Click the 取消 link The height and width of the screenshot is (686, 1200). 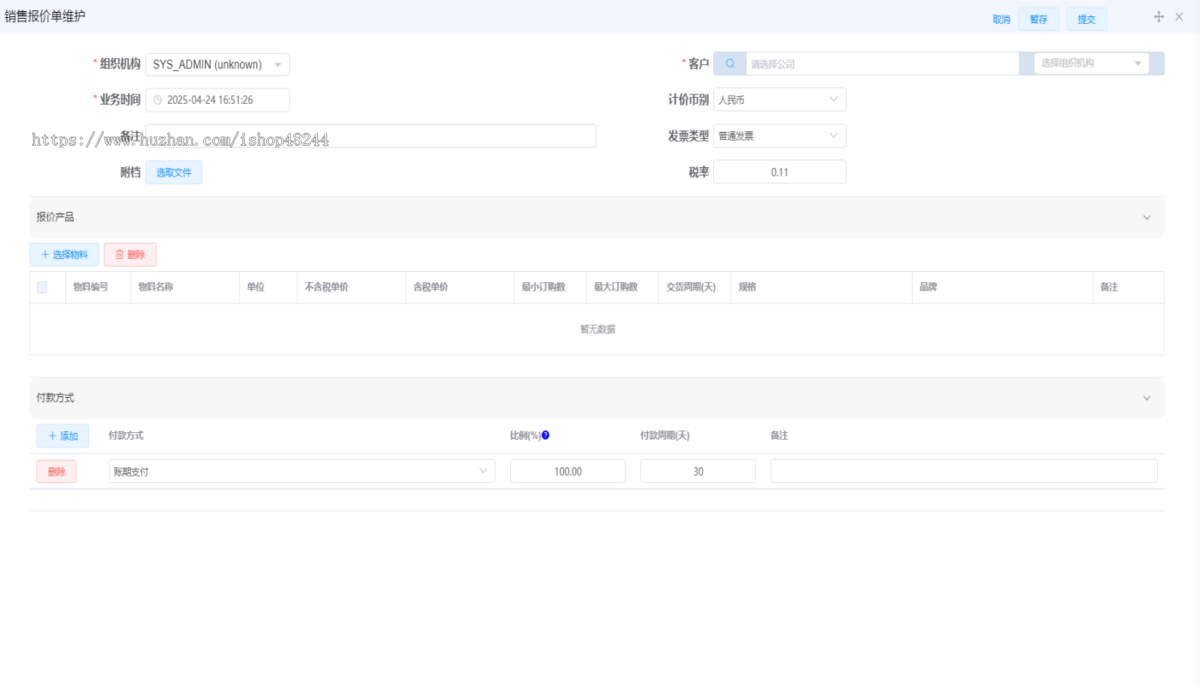coord(1001,19)
